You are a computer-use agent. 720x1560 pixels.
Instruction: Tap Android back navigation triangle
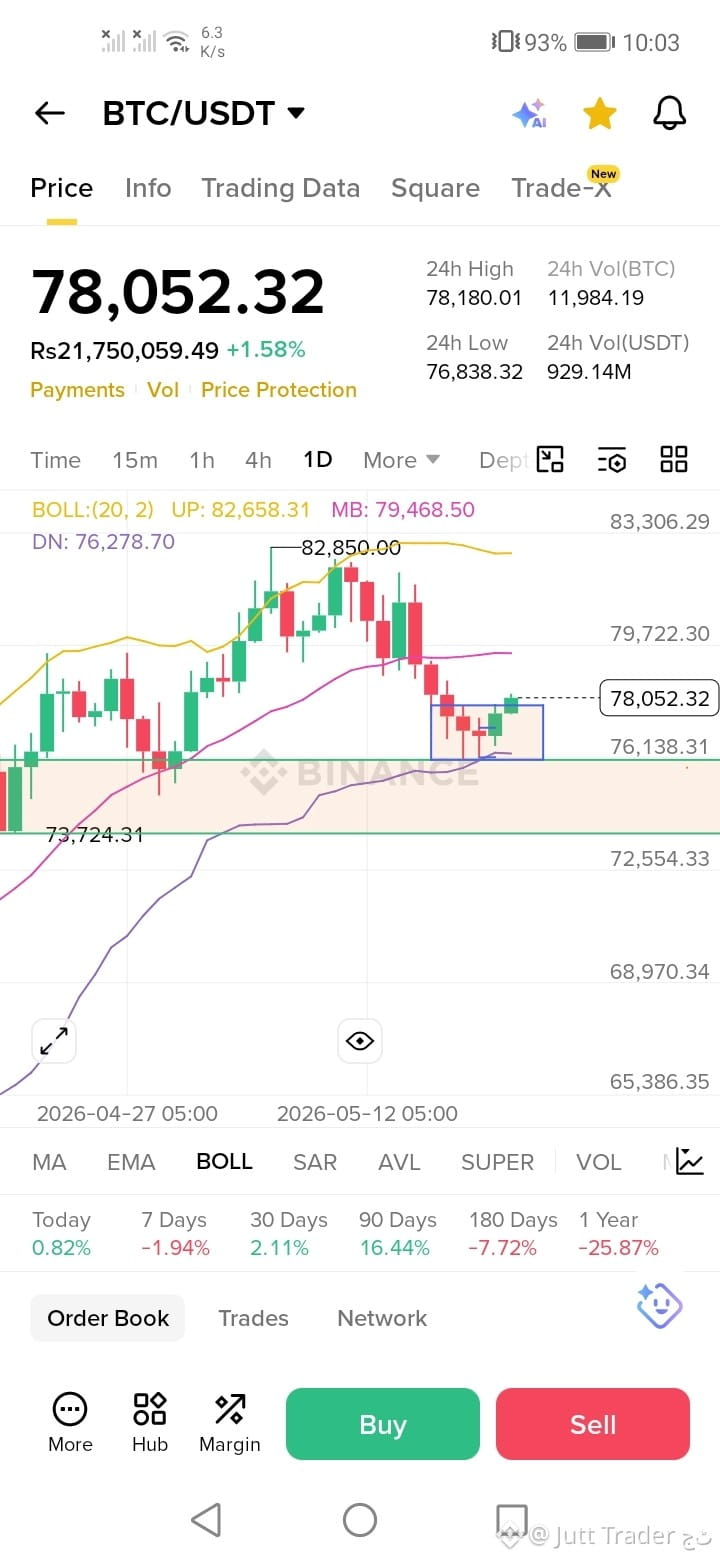[206, 1520]
